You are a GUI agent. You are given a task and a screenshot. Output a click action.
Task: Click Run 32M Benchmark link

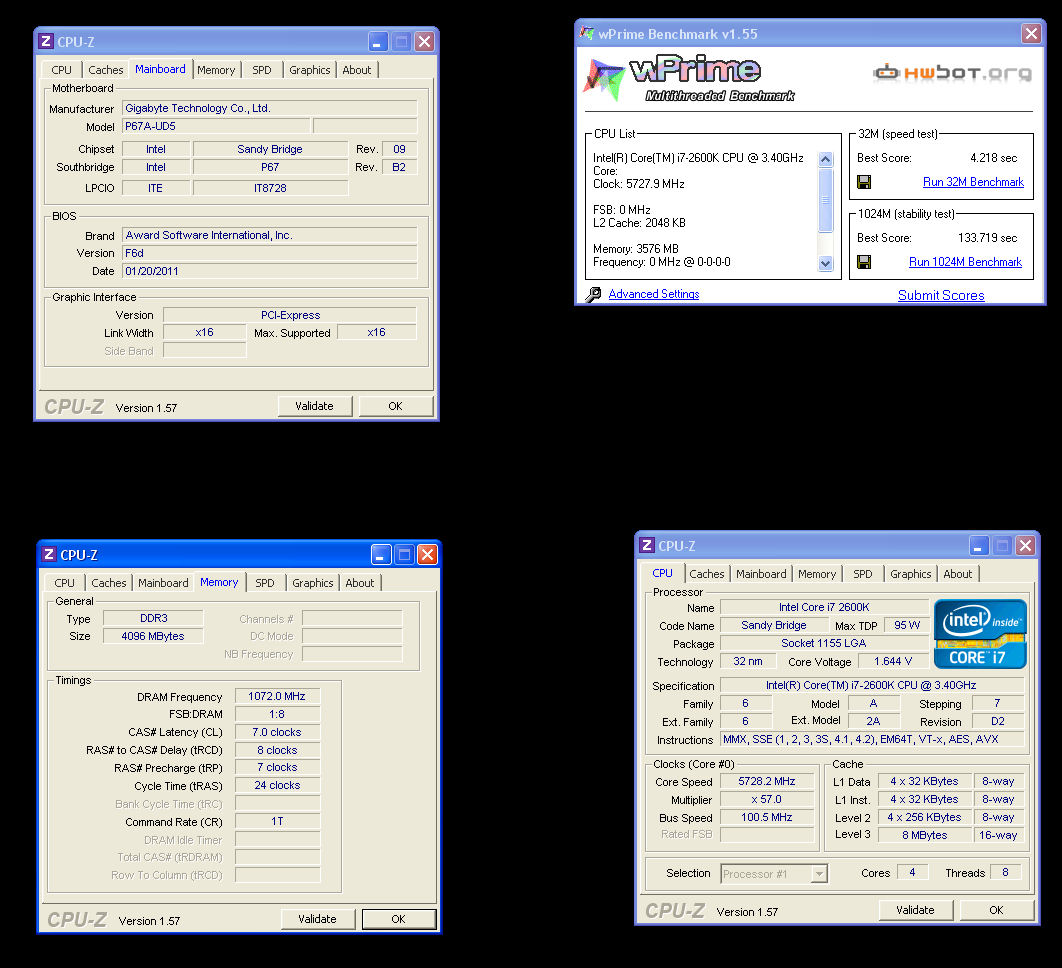pyautogui.click(x=973, y=182)
